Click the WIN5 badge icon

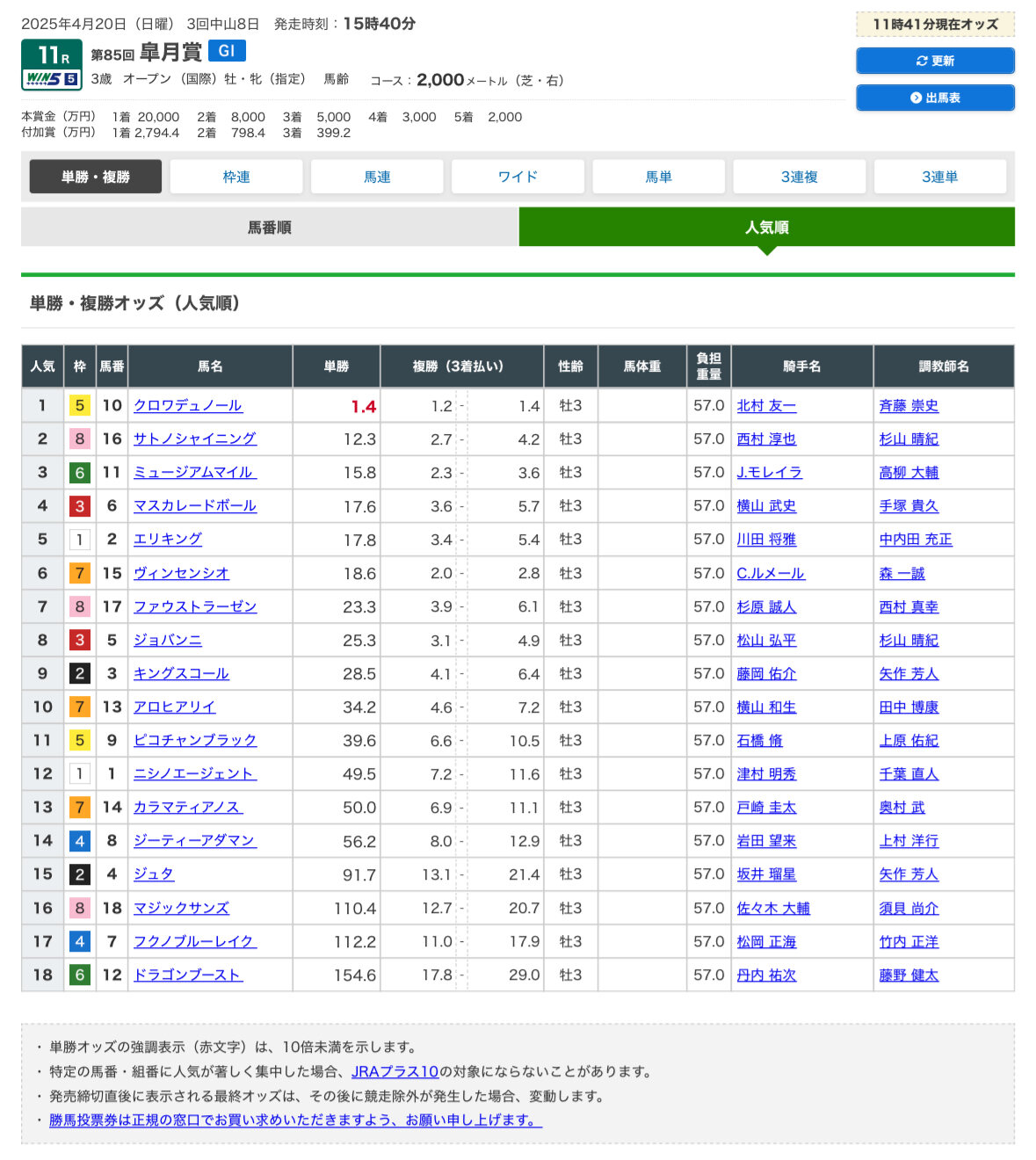52,78
